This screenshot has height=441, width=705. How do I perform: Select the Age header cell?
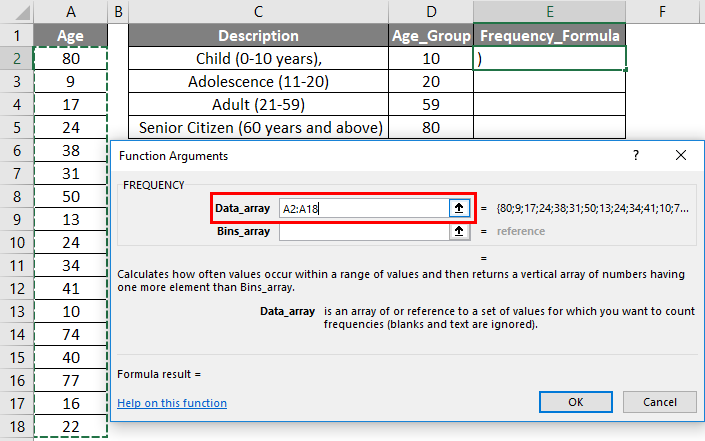point(70,35)
